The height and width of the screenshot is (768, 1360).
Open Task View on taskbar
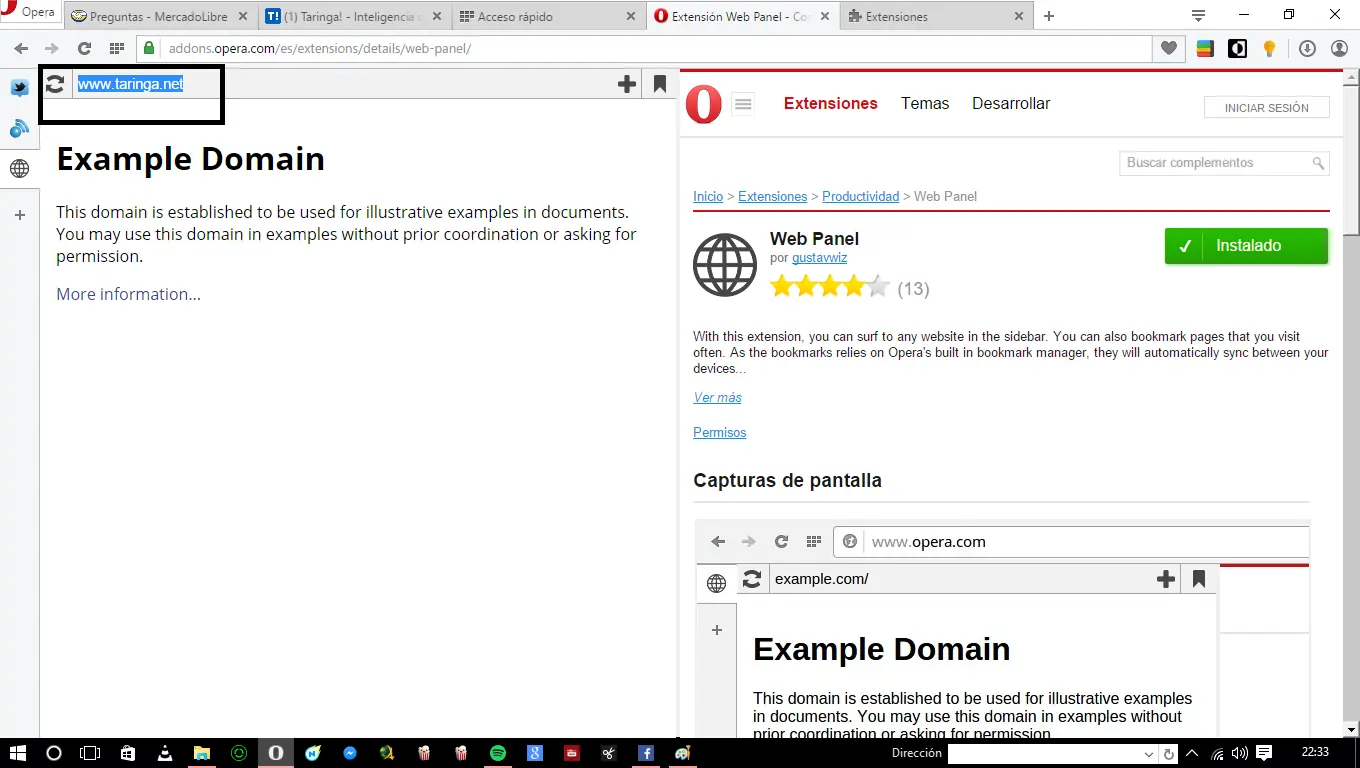(90, 753)
